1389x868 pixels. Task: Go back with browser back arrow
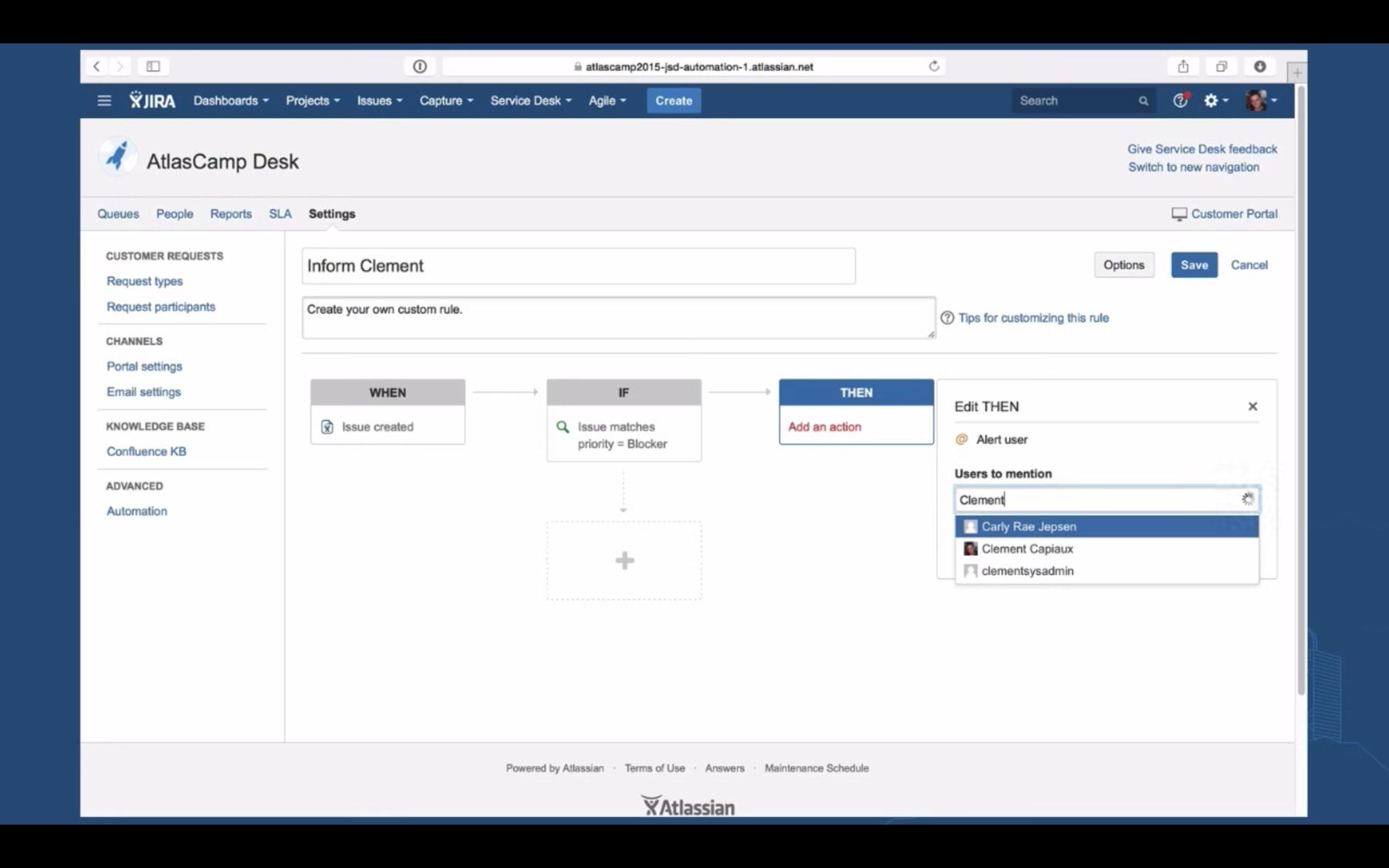tap(96, 66)
